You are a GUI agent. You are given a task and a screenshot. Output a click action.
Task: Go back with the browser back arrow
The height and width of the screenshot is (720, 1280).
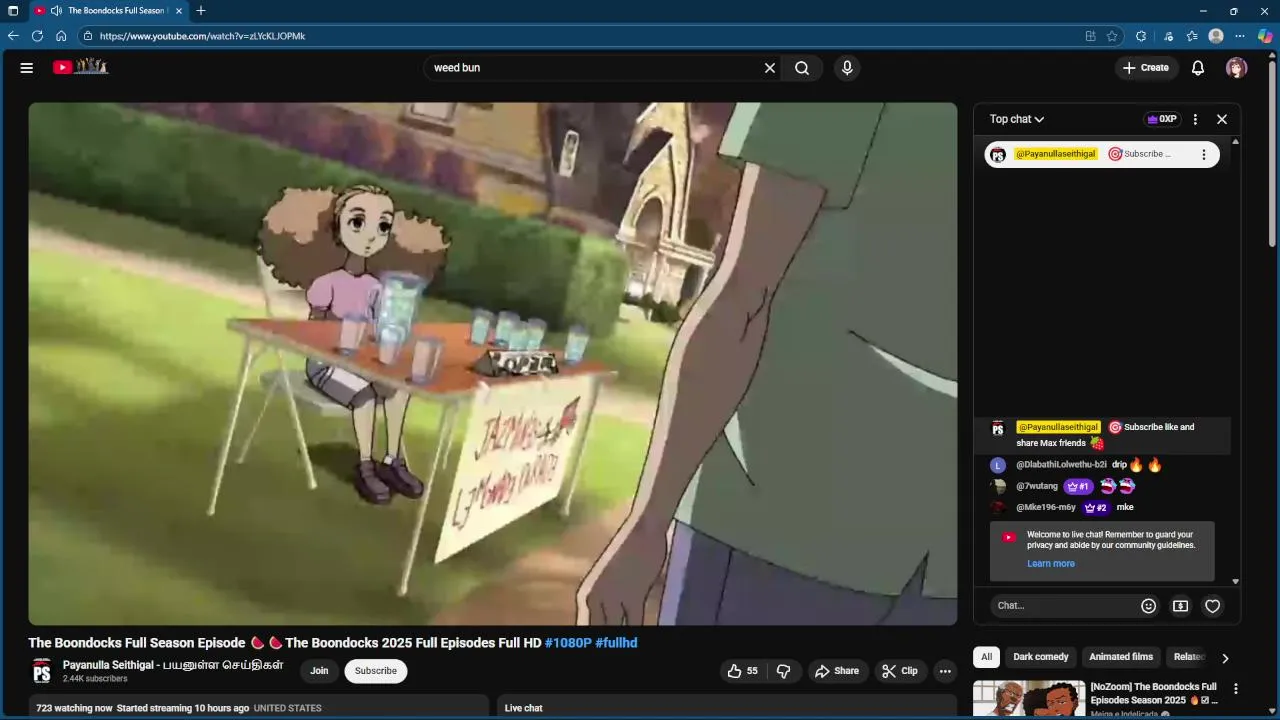13,36
